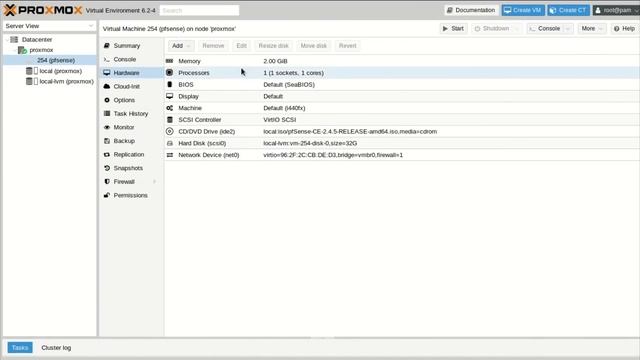Select the virtio network device value
Viewport: 640px width, 360px height.
[333, 155]
